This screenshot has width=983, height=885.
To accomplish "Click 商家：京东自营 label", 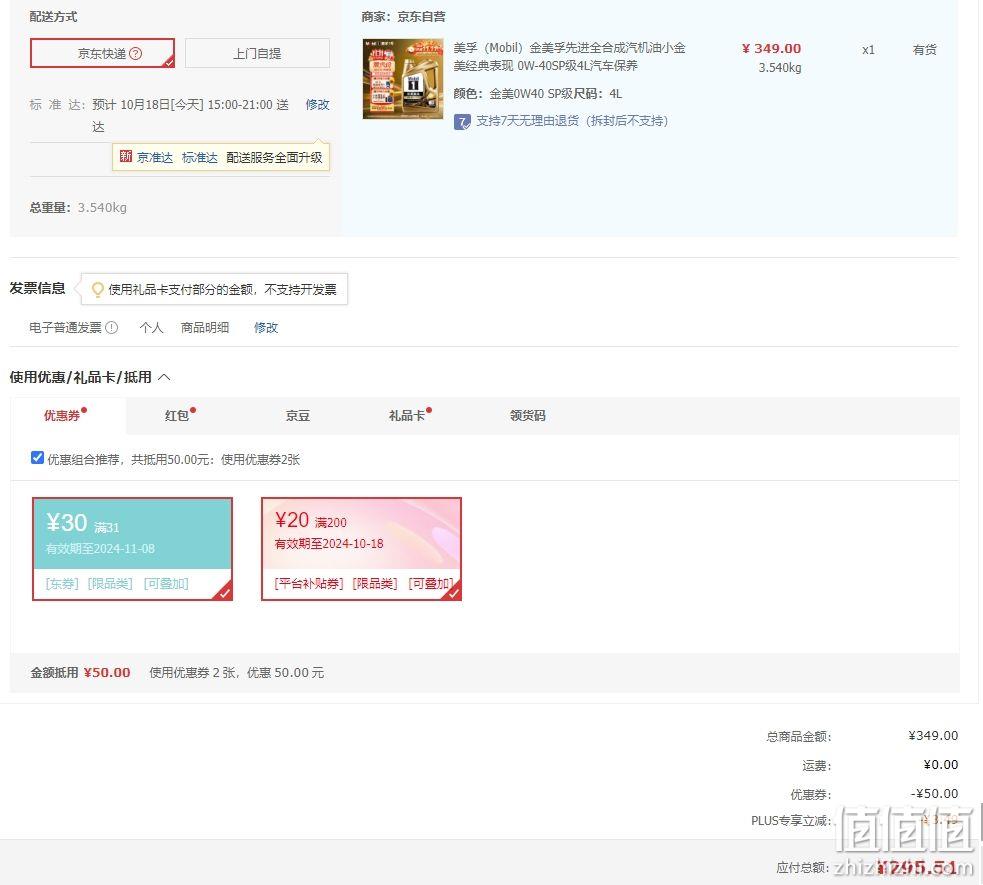I will click(403, 17).
